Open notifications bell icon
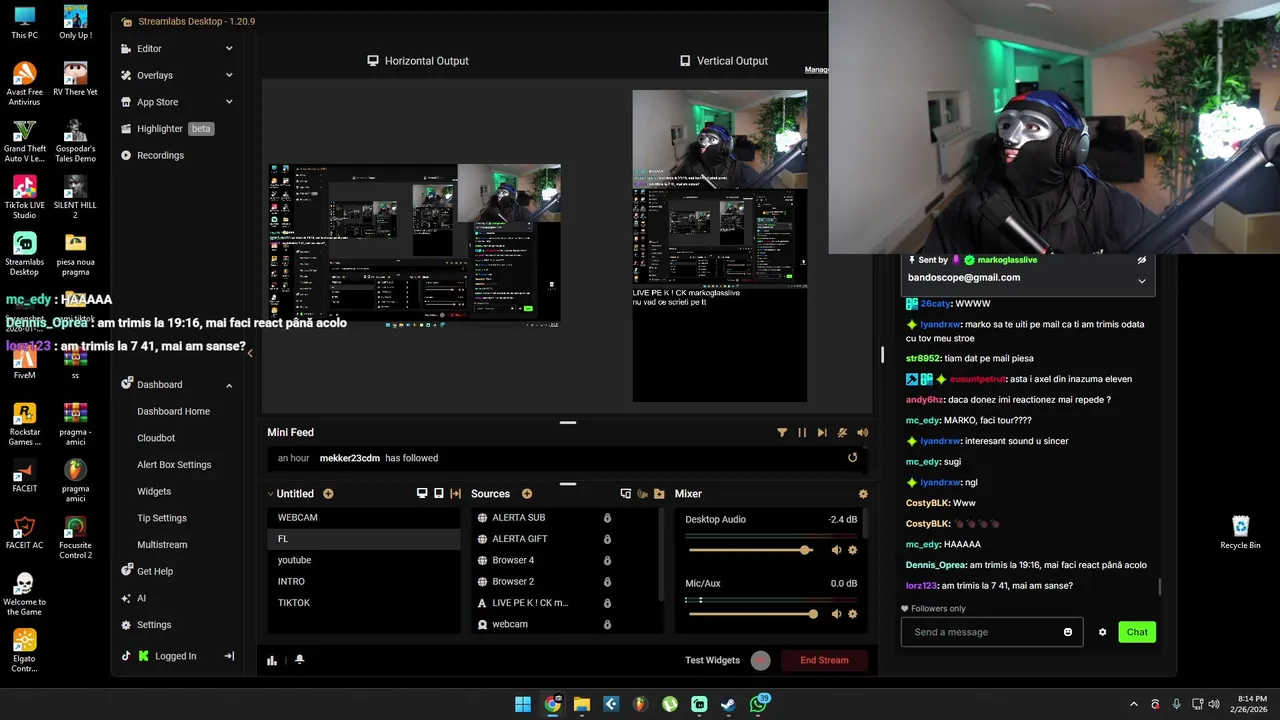Screen dimensions: 1280x720 (x=299, y=660)
